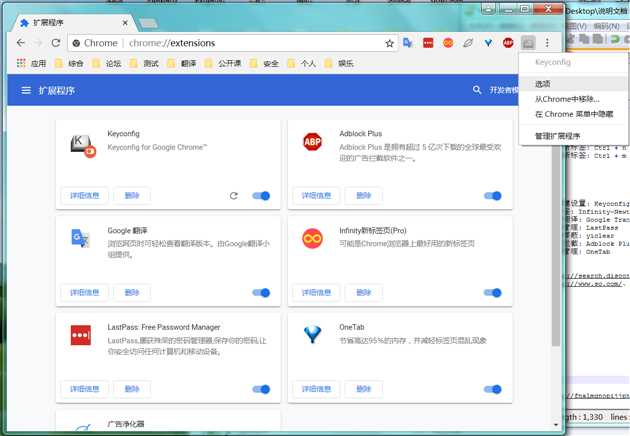
Task: Reload the extensions page
Action: 56,43
